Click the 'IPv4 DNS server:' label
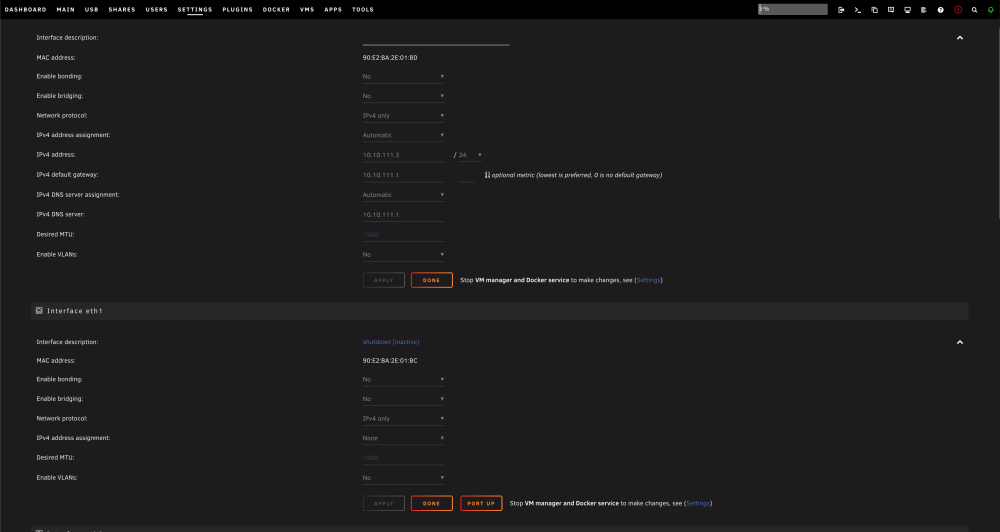1000x532 pixels. click(61, 214)
